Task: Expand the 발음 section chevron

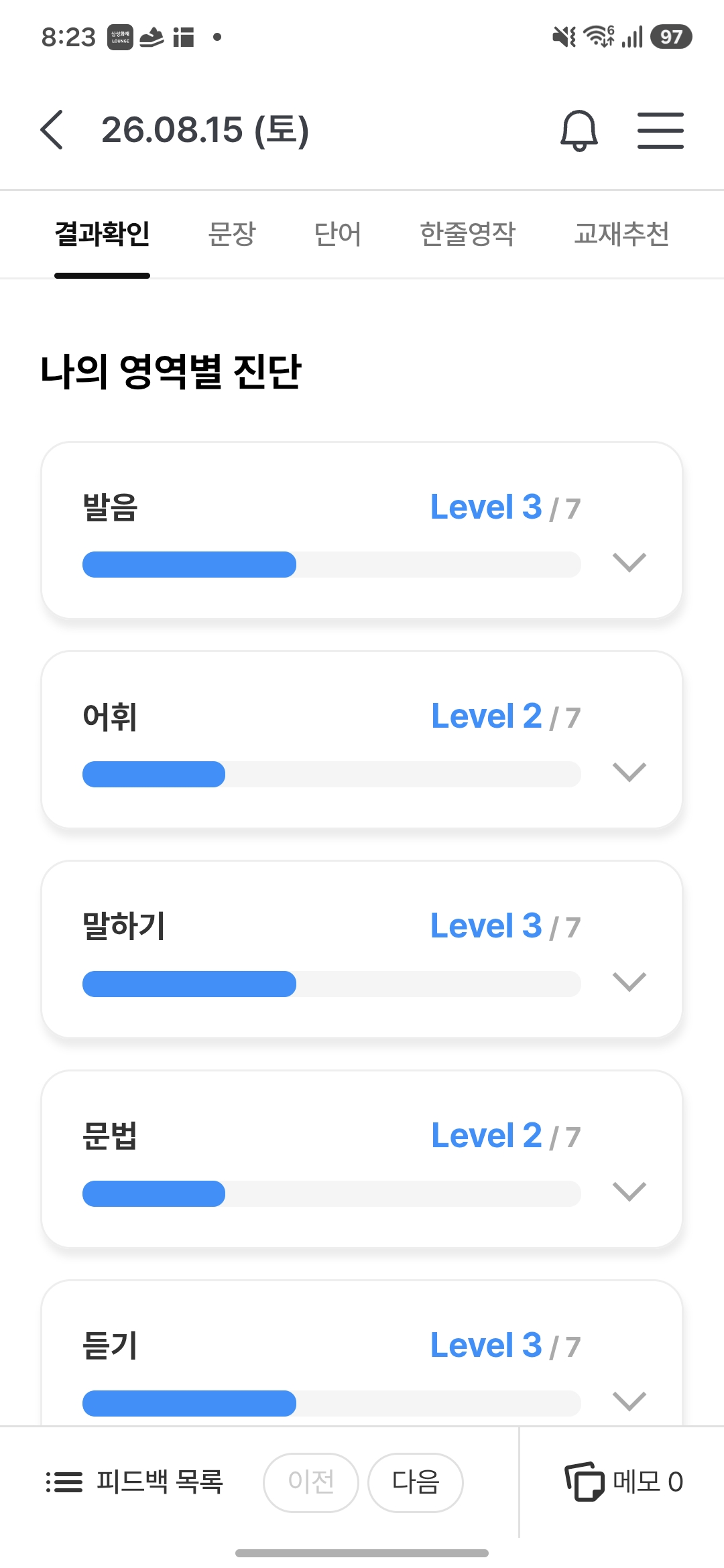Action: [629, 562]
